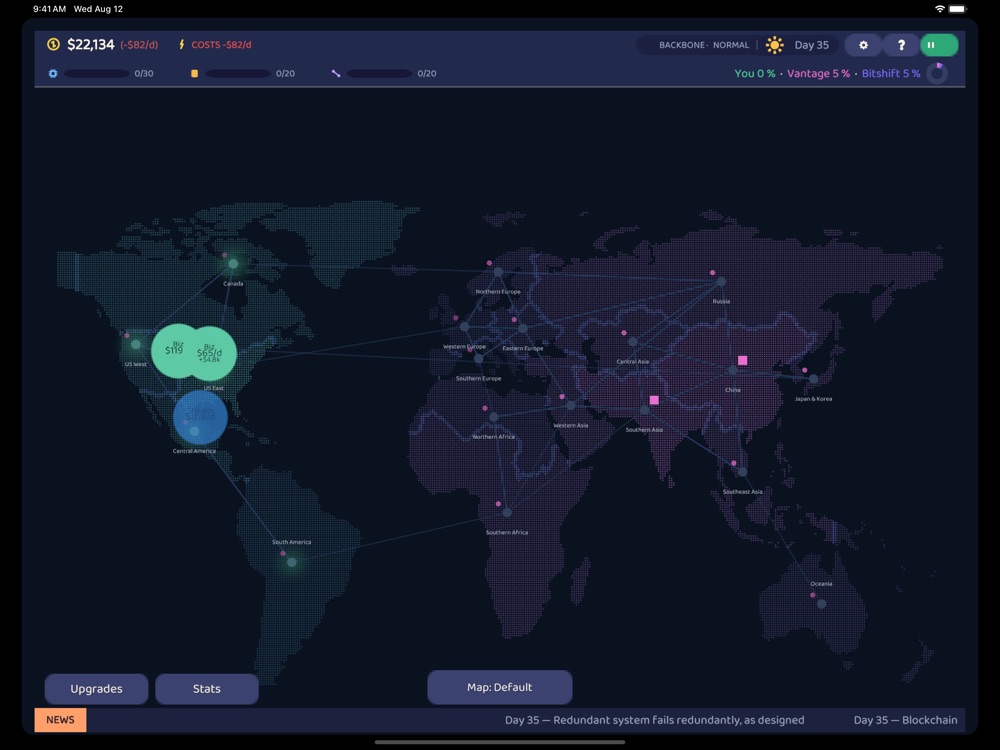This screenshot has height=750, width=1000.
Task: Click the You 0 % share label
Action: pyautogui.click(x=754, y=73)
